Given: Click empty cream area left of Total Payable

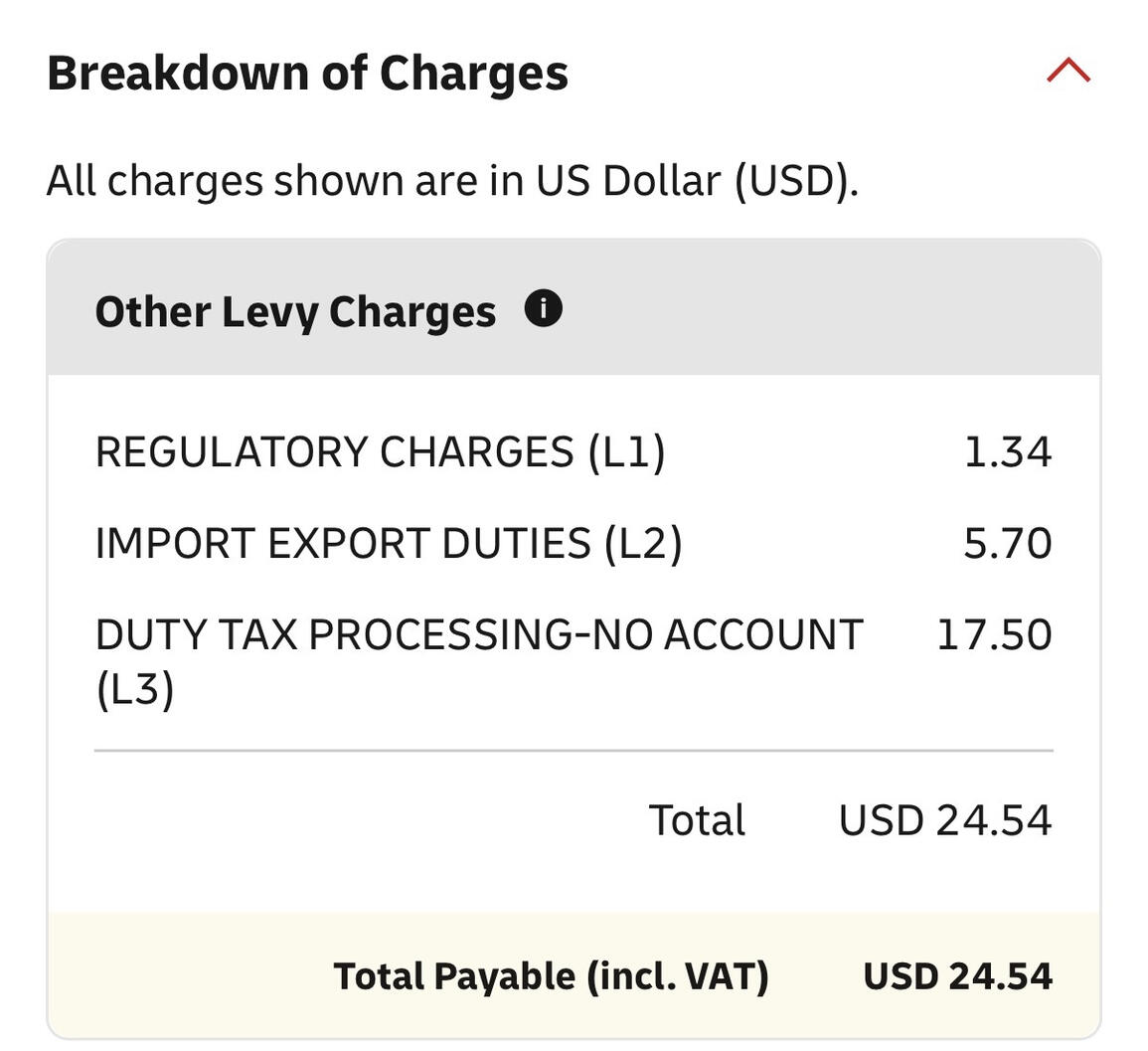Looking at the screenshot, I should [189, 976].
